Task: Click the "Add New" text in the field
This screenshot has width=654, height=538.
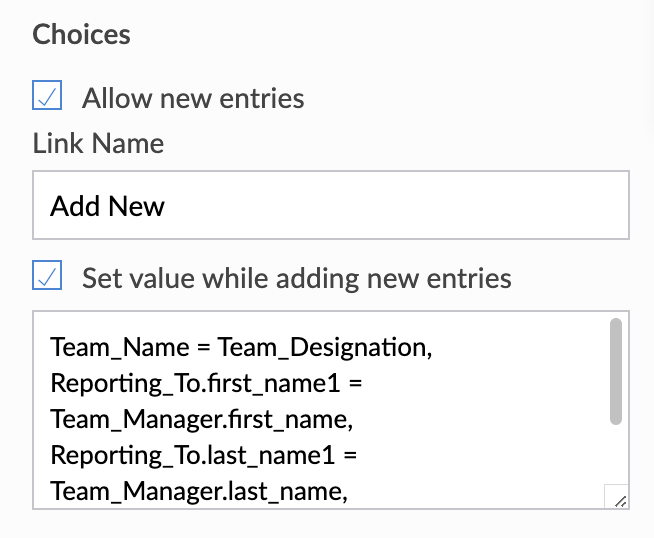Action: [x=108, y=206]
